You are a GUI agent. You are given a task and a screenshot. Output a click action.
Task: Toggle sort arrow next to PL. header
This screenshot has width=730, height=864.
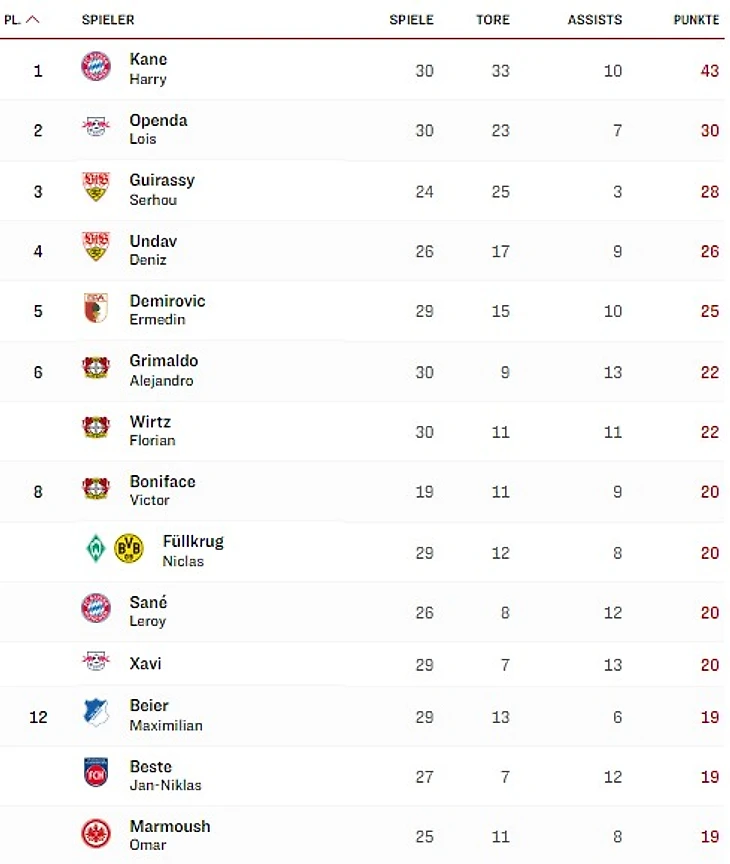point(33,20)
